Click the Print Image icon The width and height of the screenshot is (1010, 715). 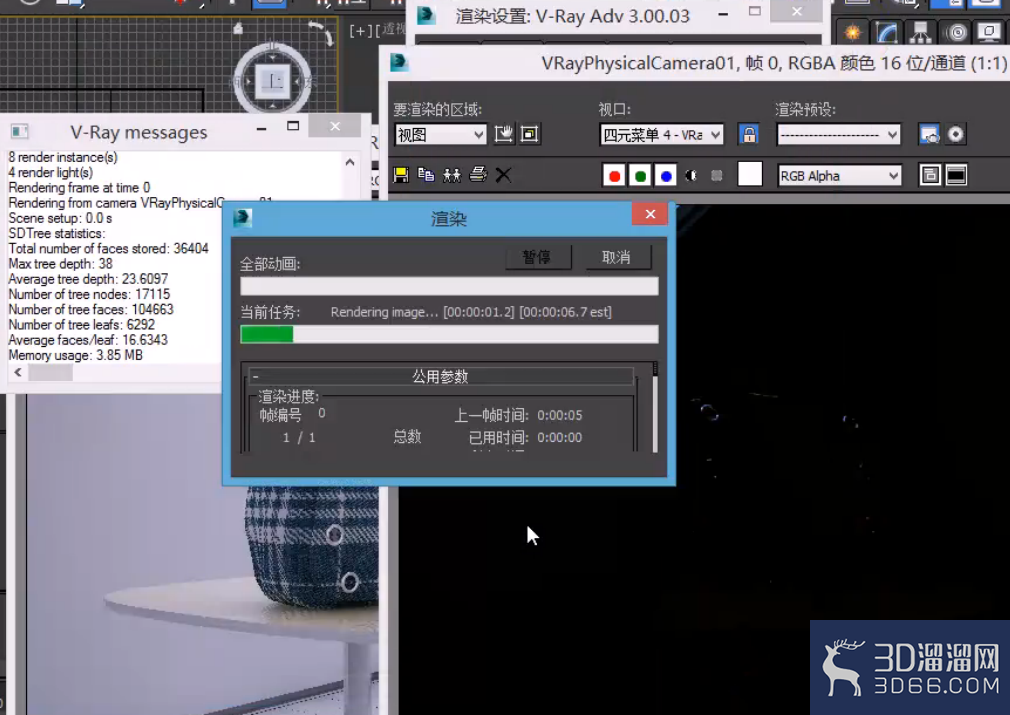478,175
